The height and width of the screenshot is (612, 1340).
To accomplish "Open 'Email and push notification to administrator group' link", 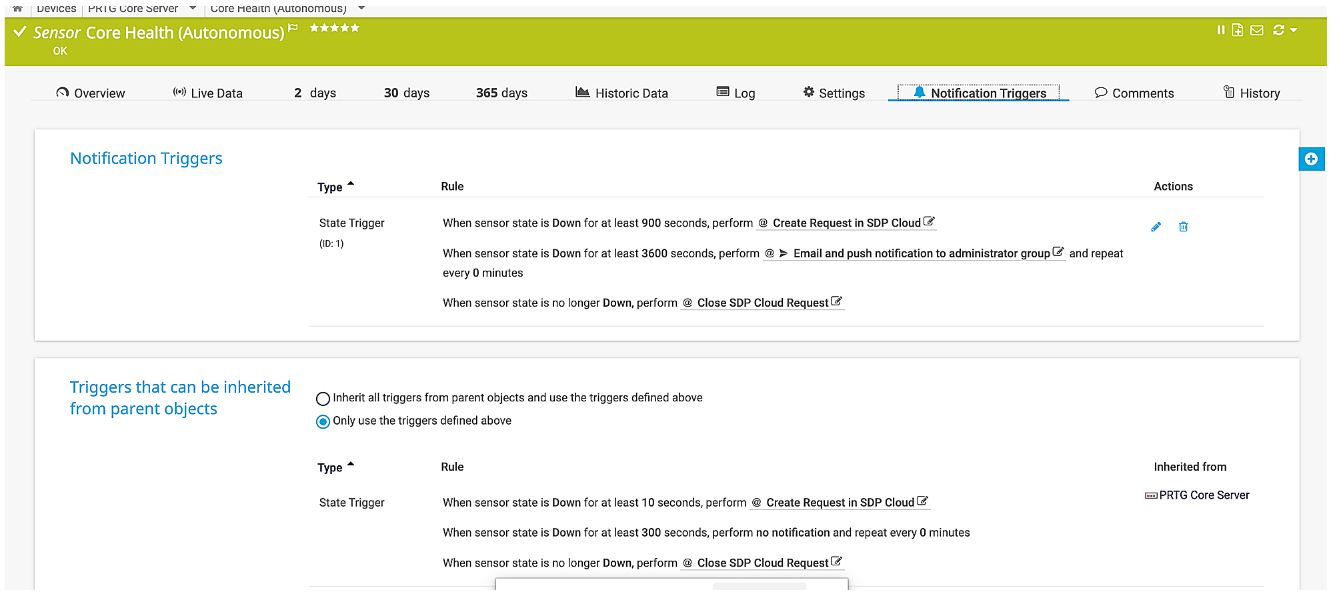I will (920, 254).
